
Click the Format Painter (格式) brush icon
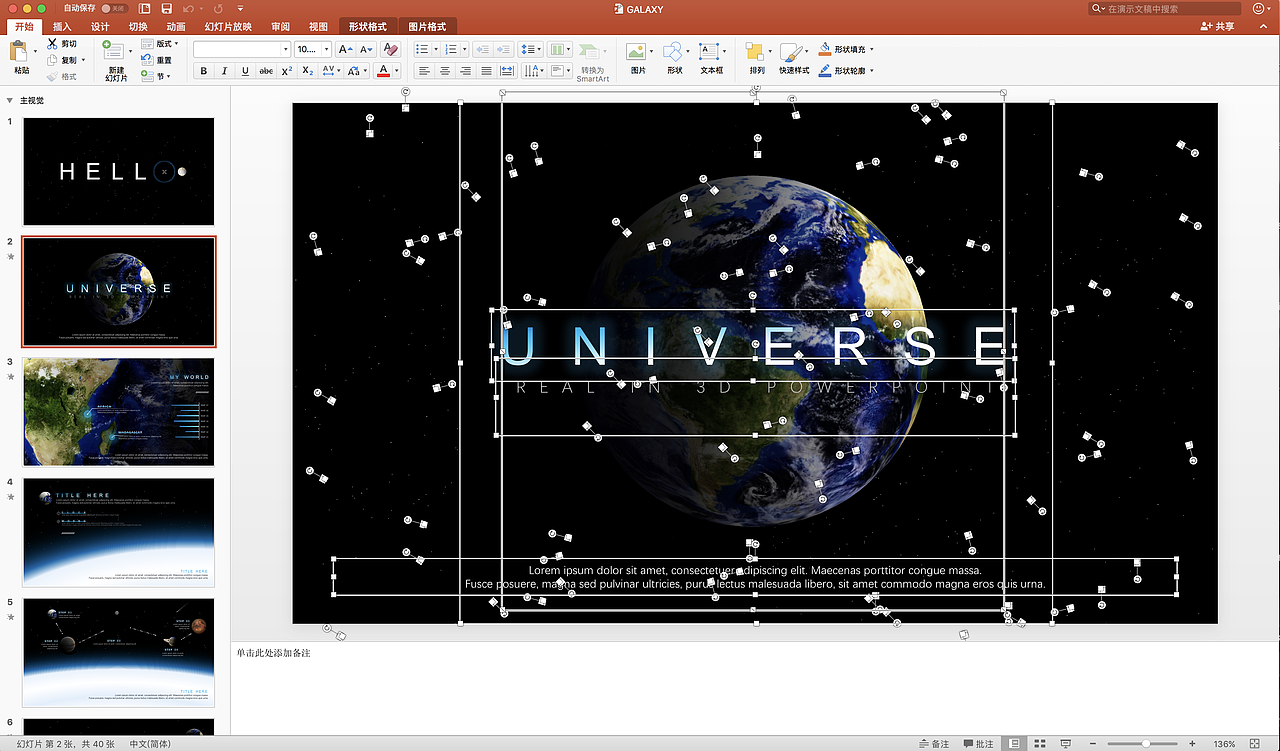pyautogui.click(x=51, y=76)
